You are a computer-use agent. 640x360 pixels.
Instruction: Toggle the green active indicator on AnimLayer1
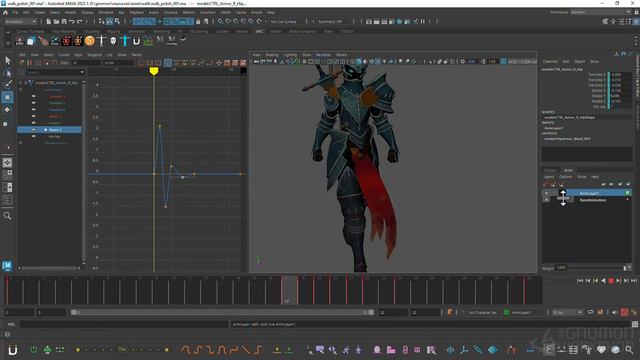627,193
